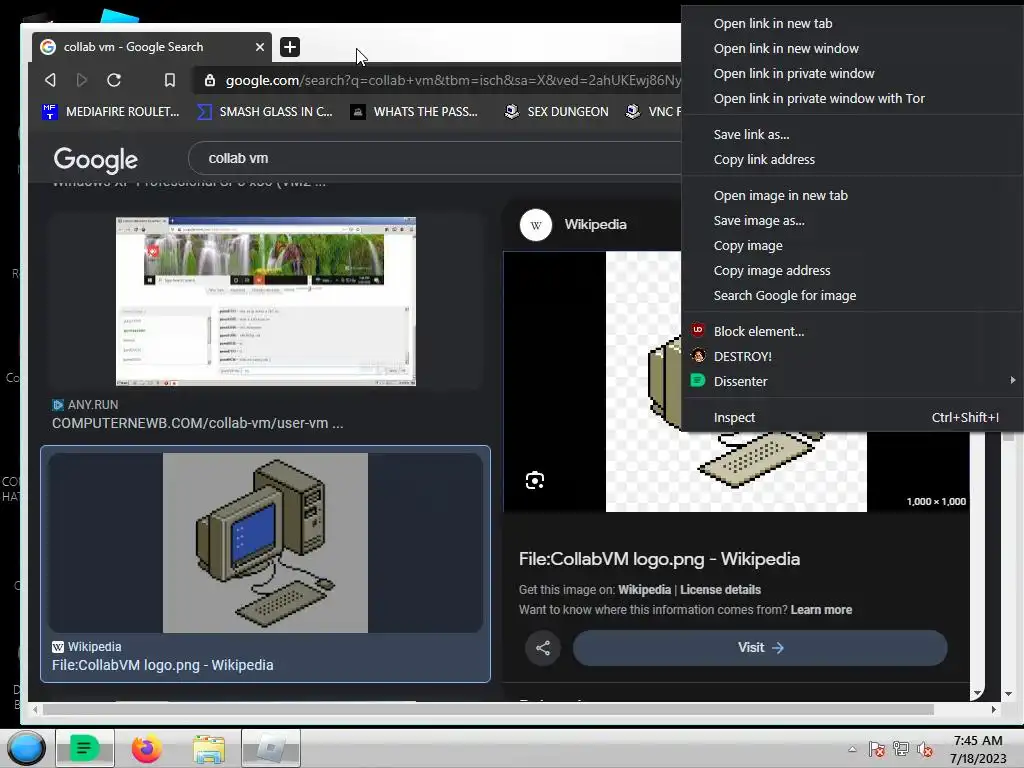Open File:CollabVM logo.png result caption on left

pyautogui.click(x=163, y=665)
